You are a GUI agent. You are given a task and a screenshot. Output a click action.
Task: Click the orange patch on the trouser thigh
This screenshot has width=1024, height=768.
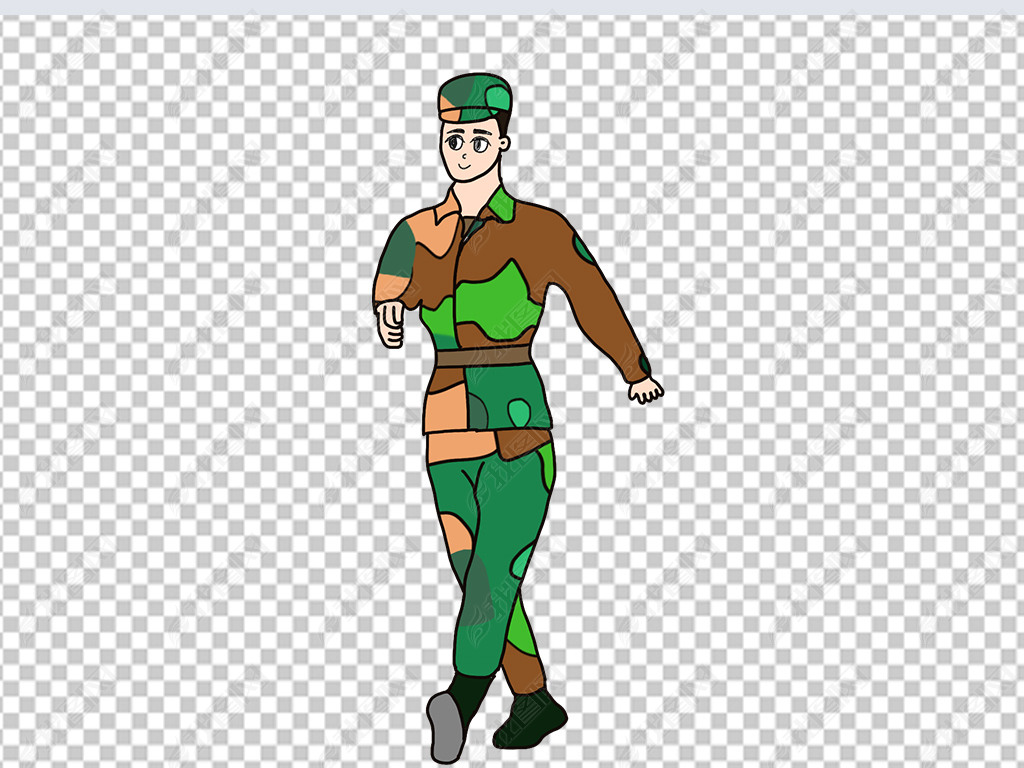coord(456,535)
